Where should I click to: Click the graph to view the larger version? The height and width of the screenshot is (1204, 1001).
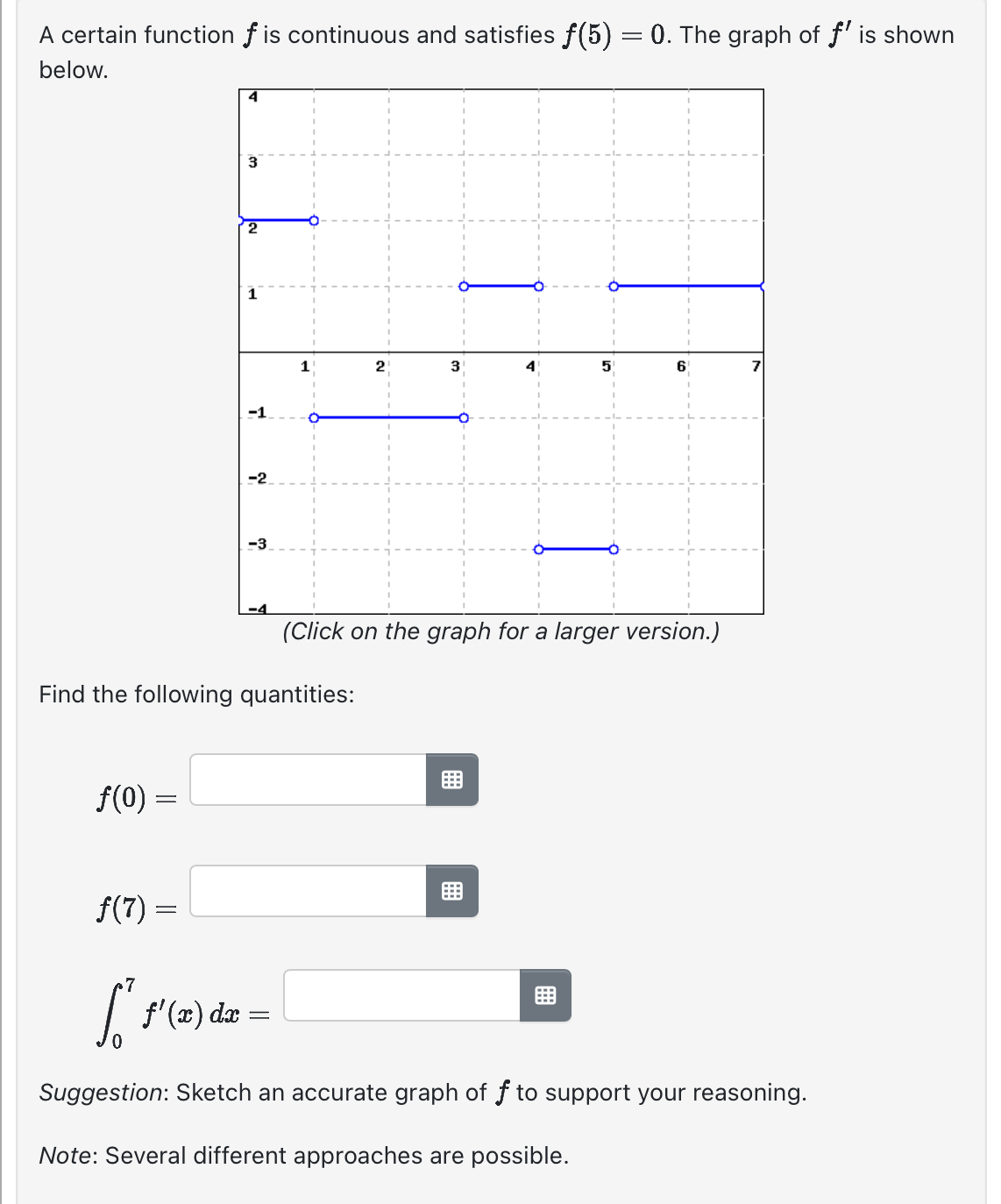tap(500, 351)
